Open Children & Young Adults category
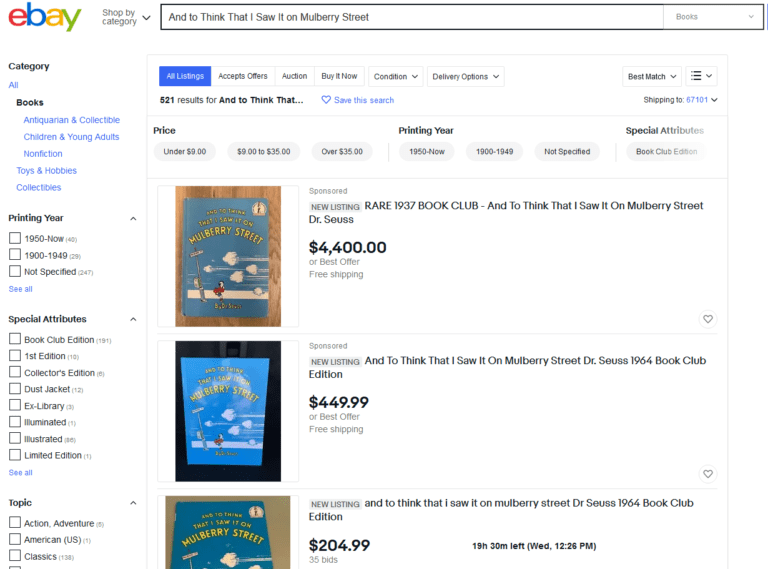 coord(72,137)
